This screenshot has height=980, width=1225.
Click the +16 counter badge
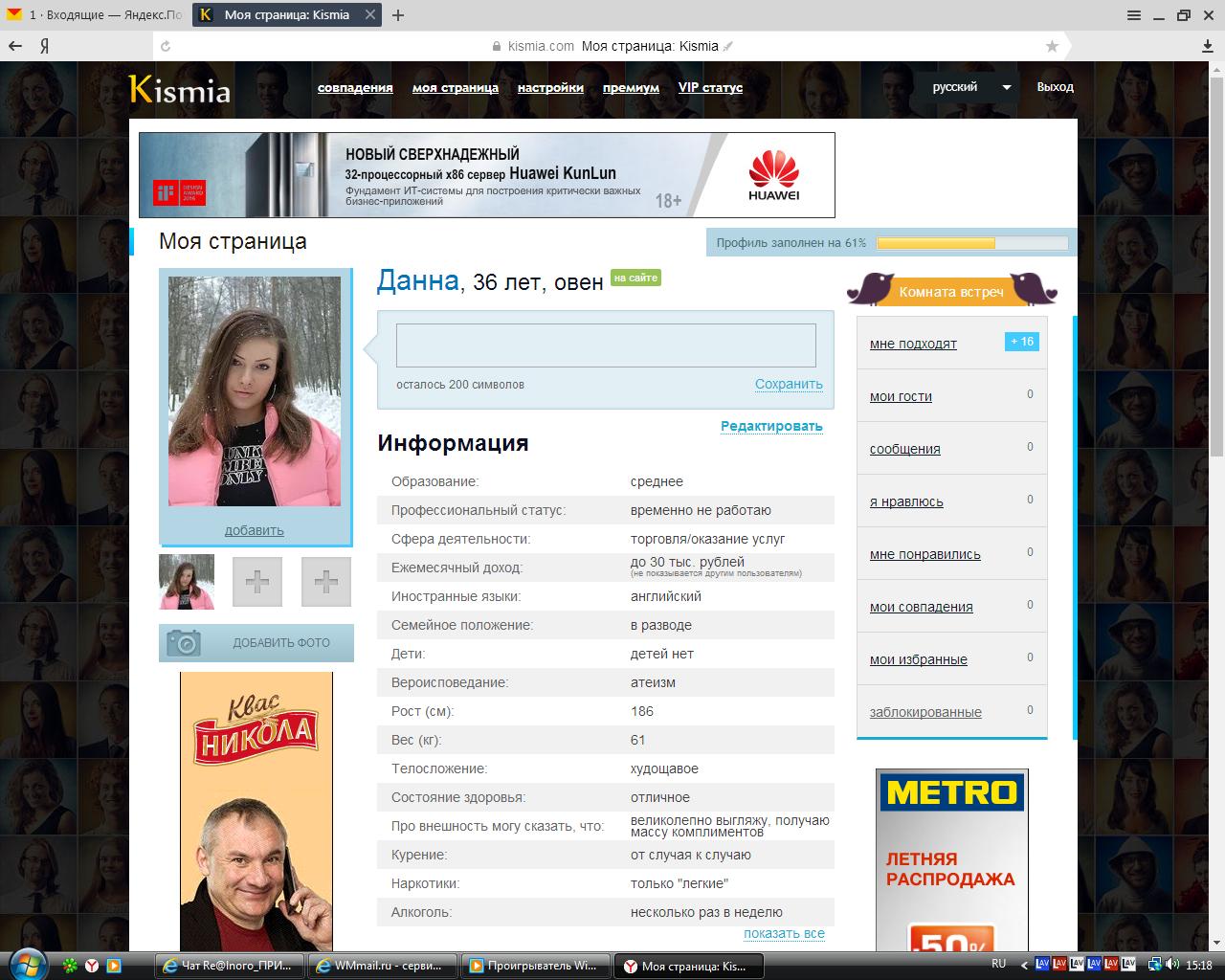[x=1021, y=342]
